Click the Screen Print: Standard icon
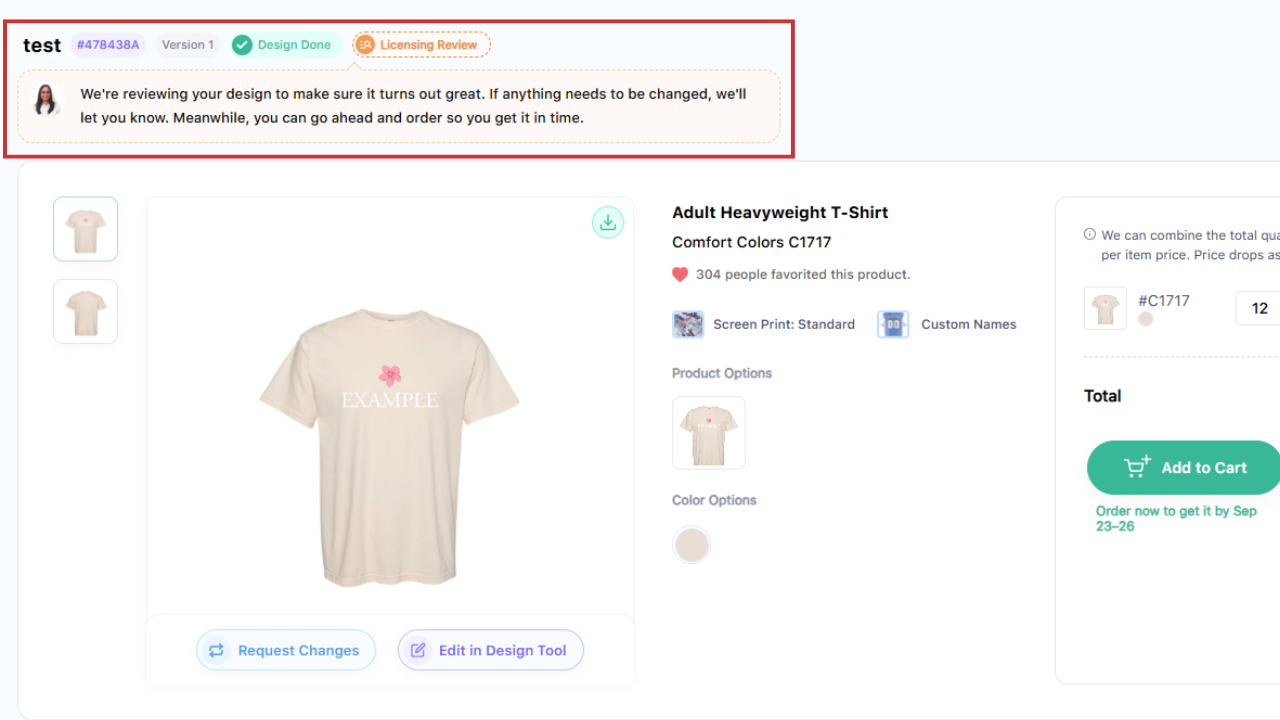The width and height of the screenshot is (1280, 720). click(x=688, y=324)
